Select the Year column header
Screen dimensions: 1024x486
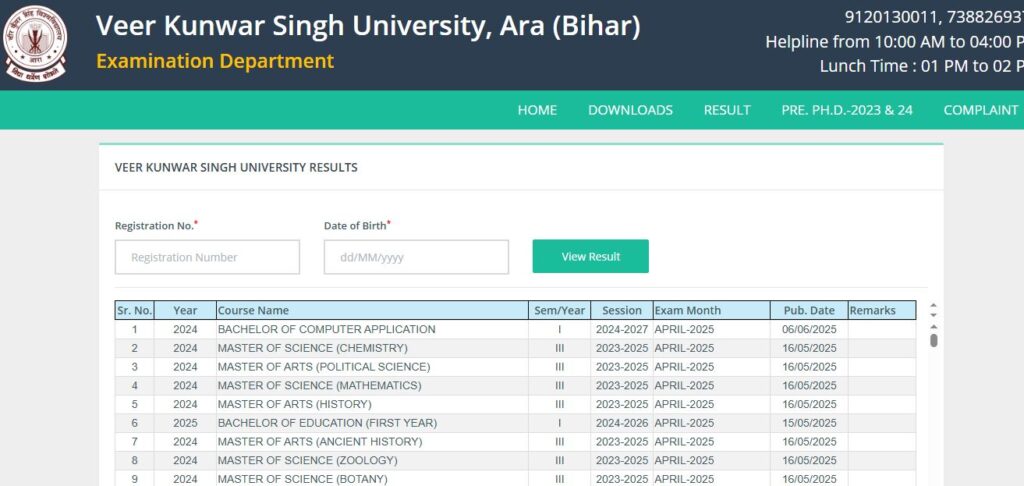[185, 310]
